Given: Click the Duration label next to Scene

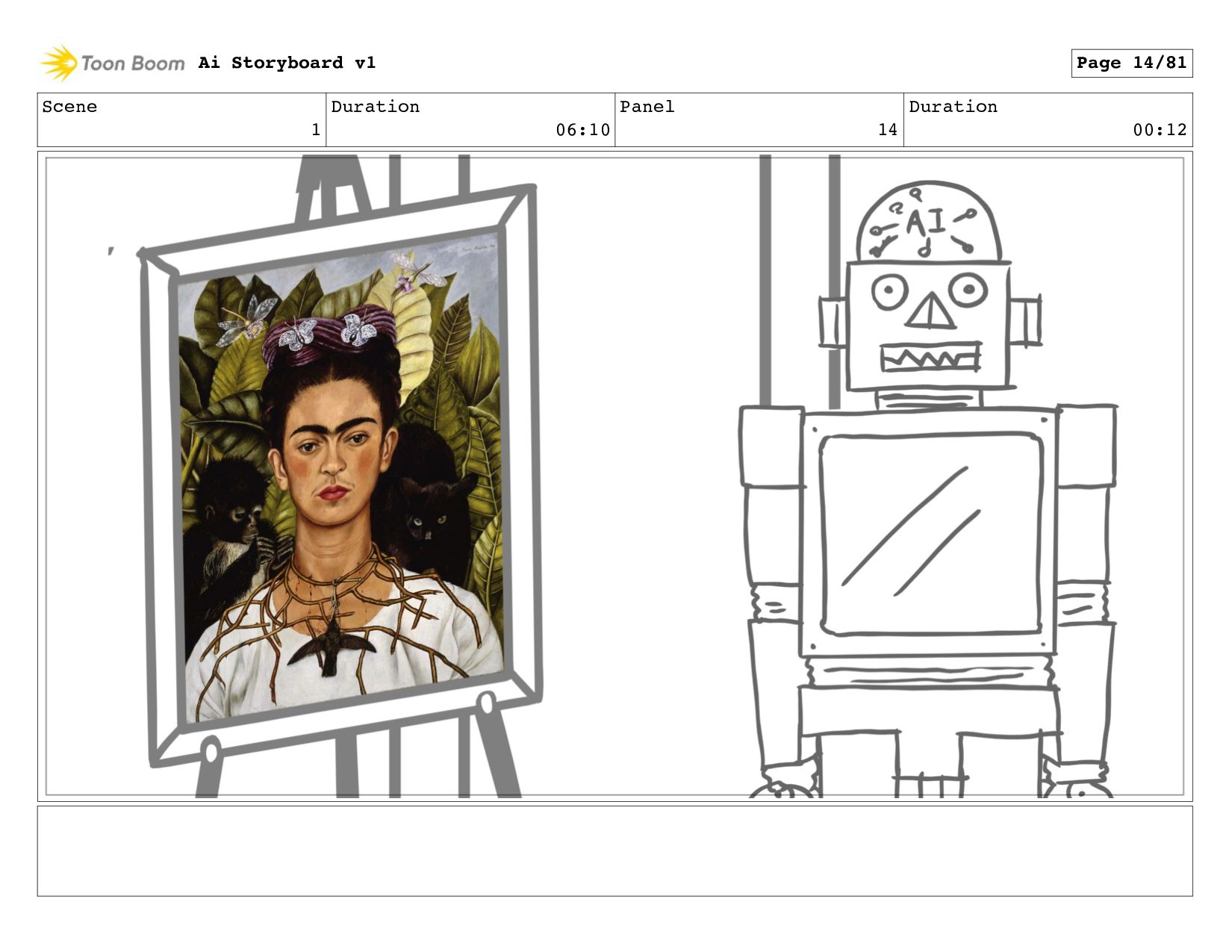Looking at the screenshot, I should 375,107.
